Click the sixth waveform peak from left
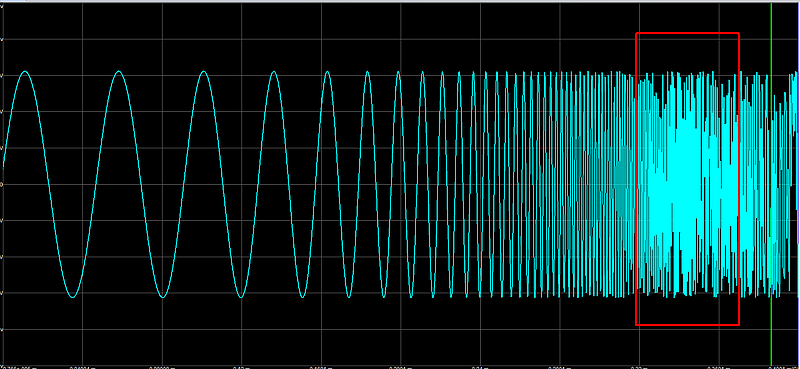 (x=367, y=72)
